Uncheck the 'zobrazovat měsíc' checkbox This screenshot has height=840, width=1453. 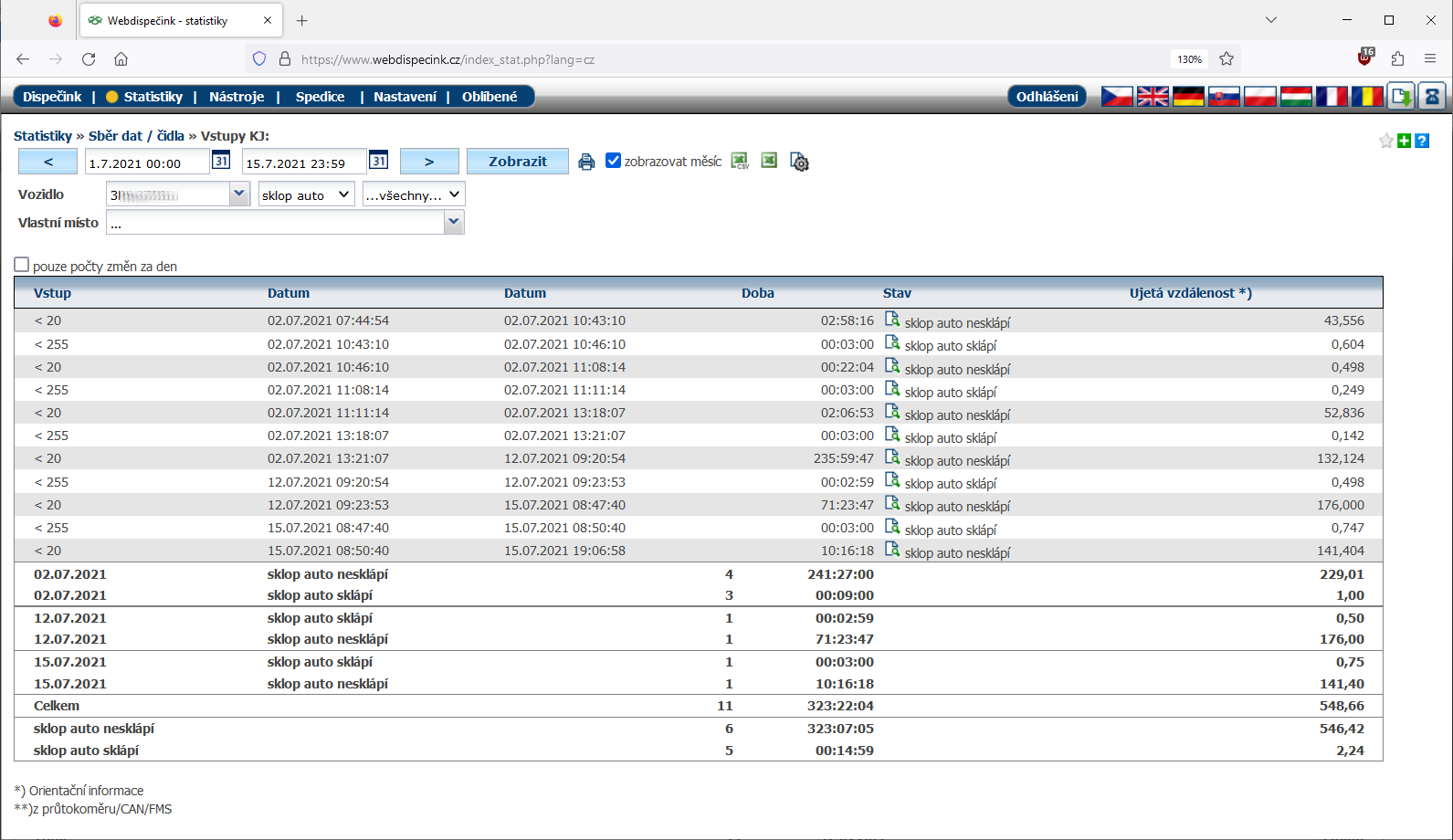pos(614,161)
